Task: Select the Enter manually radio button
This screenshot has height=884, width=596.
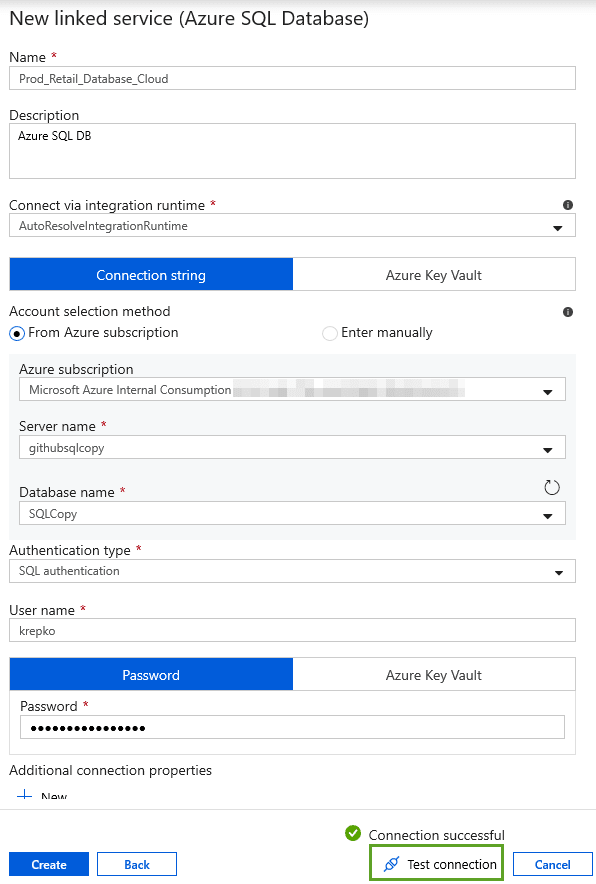Action: pos(330,333)
